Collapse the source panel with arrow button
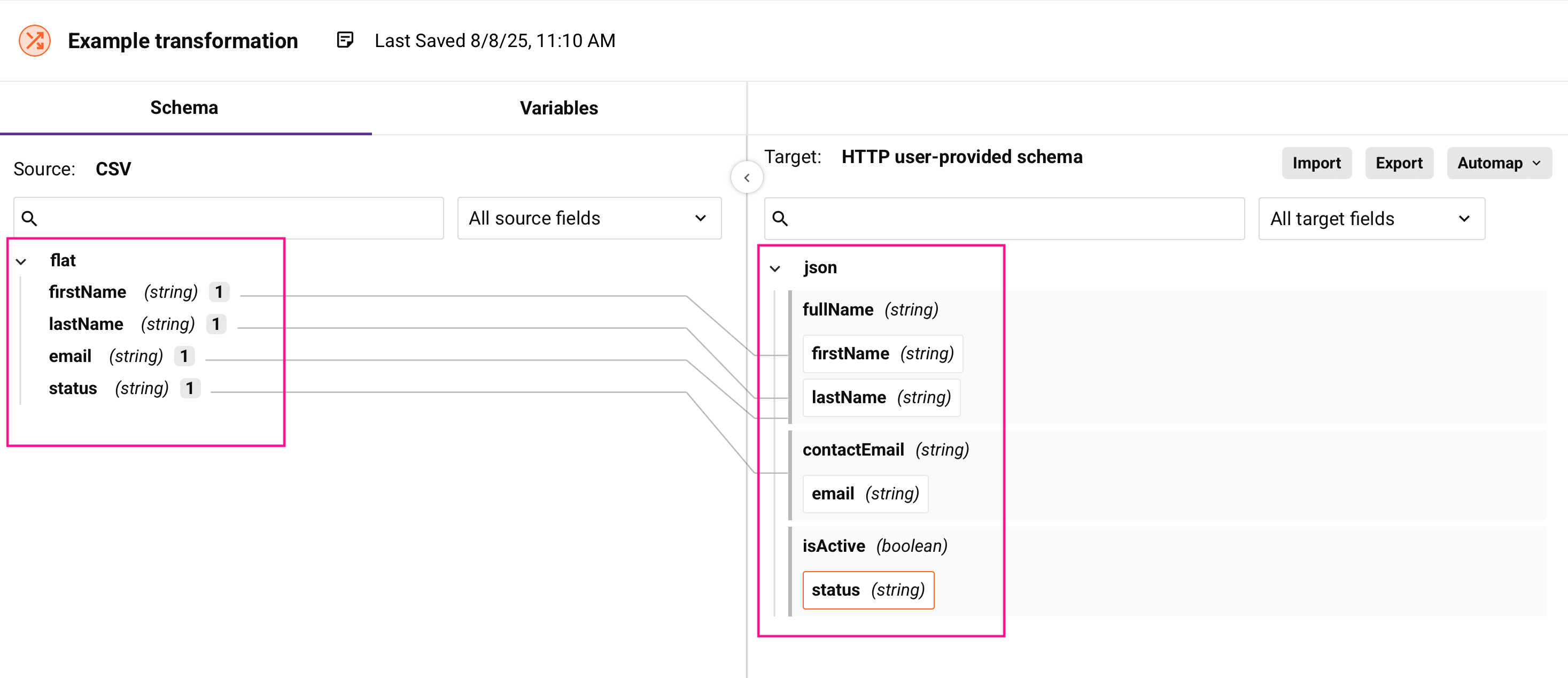The height and width of the screenshot is (678, 1568). click(x=746, y=178)
